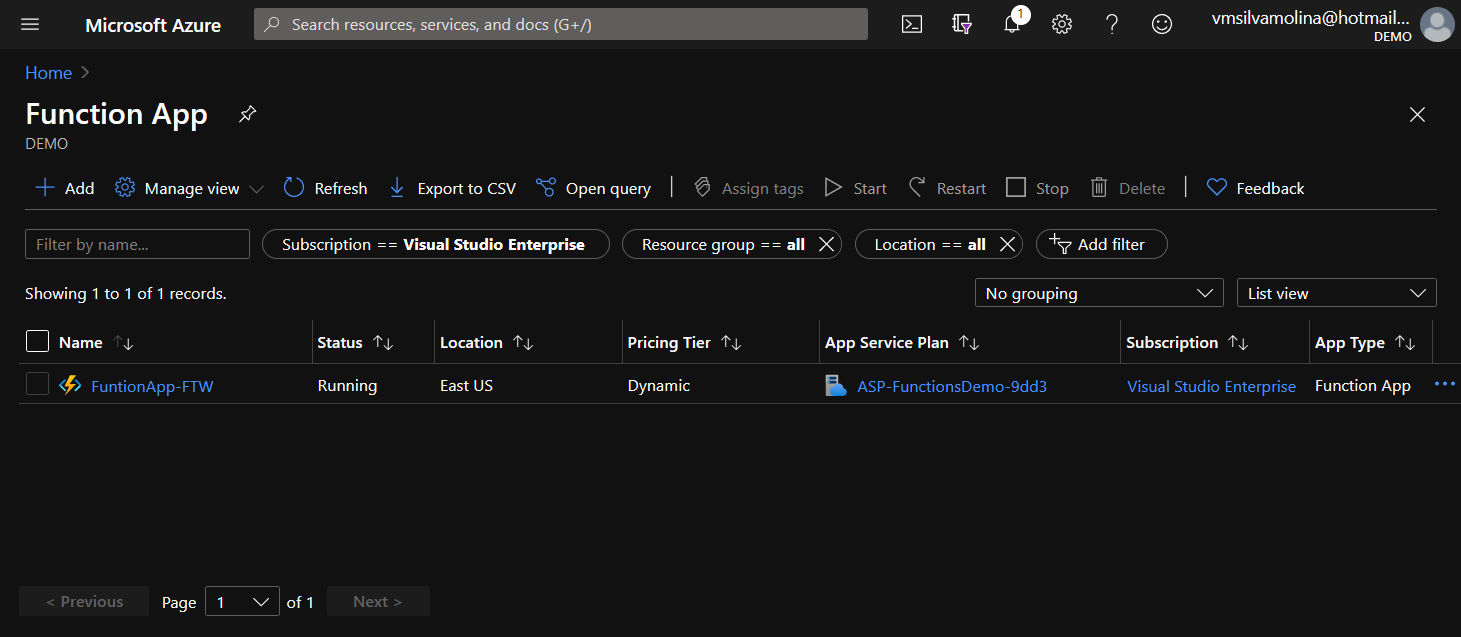
Task: Click the Running status cell
Action: (347, 386)
